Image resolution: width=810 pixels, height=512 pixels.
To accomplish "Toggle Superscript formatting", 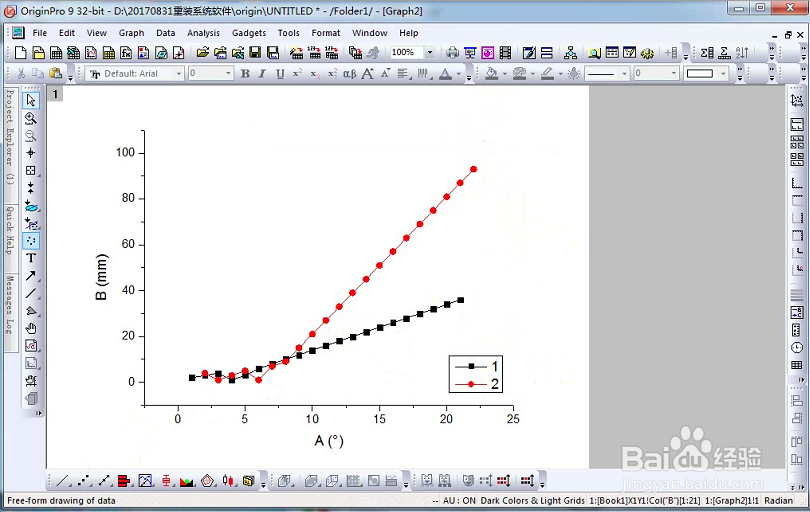I will (298, 74).
